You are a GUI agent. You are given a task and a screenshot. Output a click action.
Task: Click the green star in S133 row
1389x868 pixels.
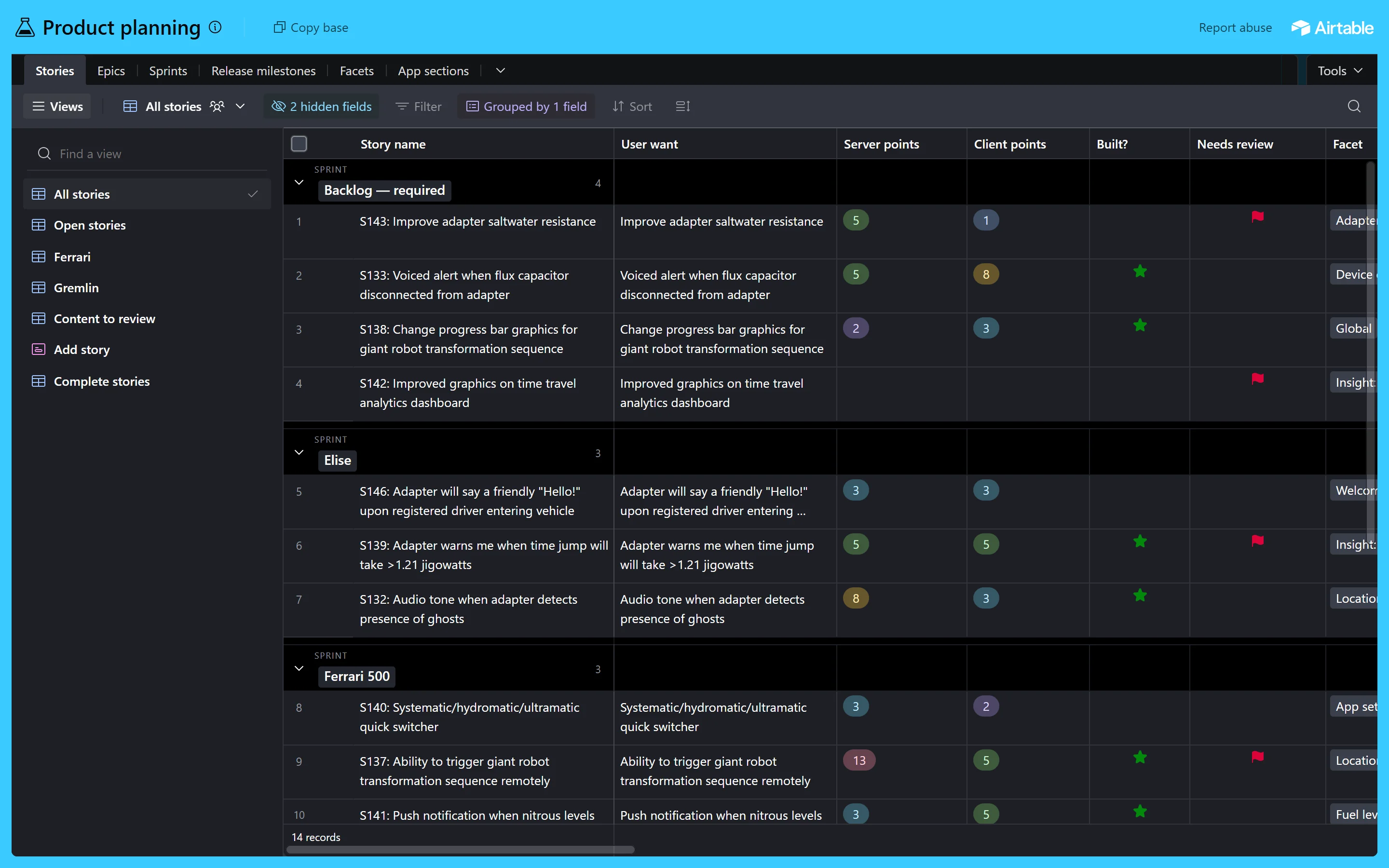[1140, 271]
